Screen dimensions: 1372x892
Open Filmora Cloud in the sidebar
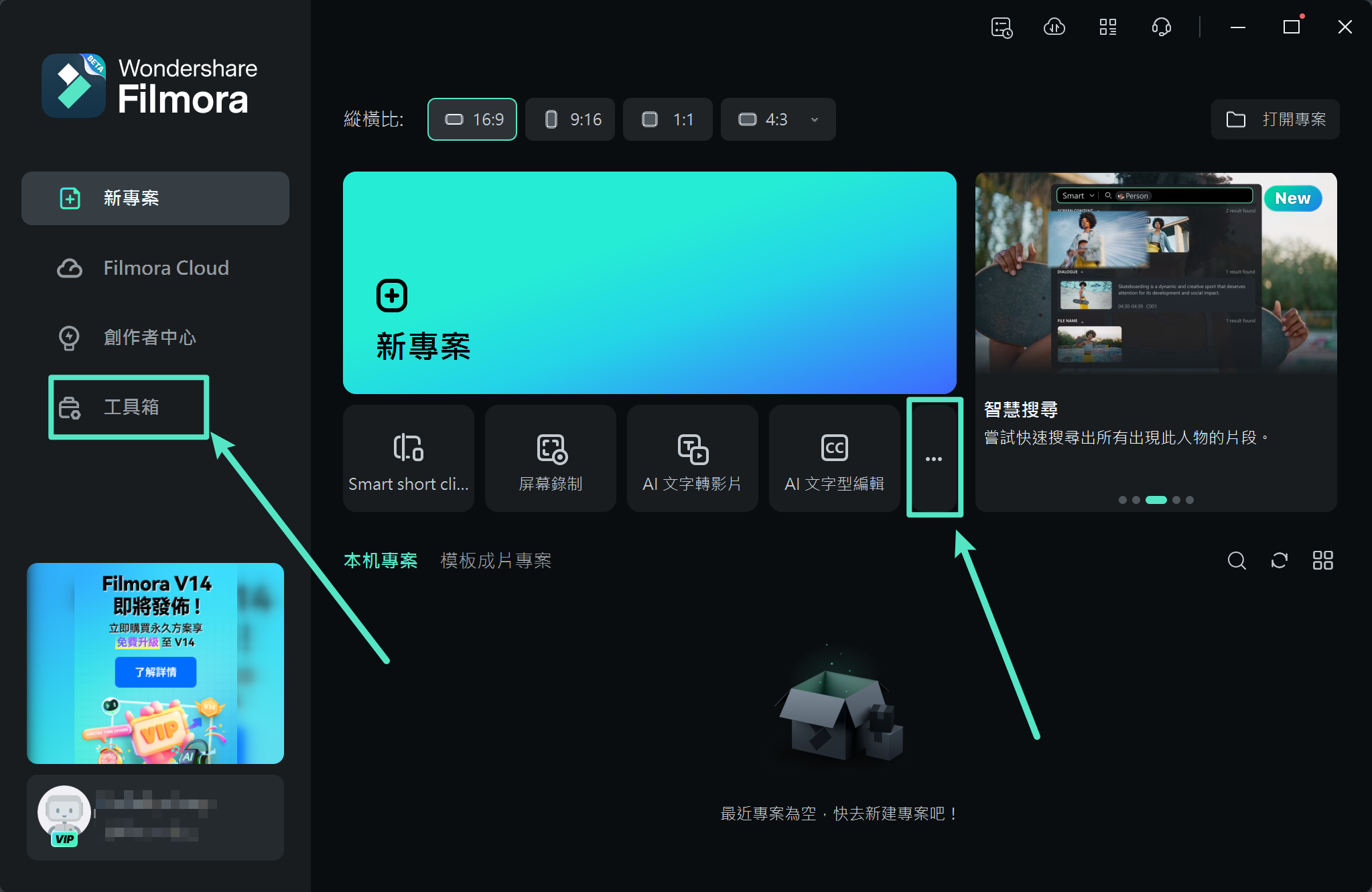coord(155,268)
